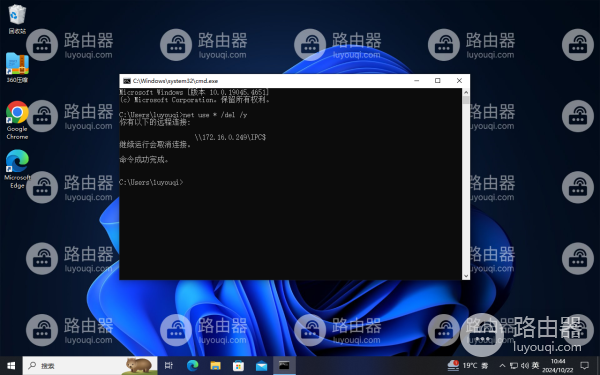Open Task View on the taskbar
The image size is (600, 375).
(169, 366)
